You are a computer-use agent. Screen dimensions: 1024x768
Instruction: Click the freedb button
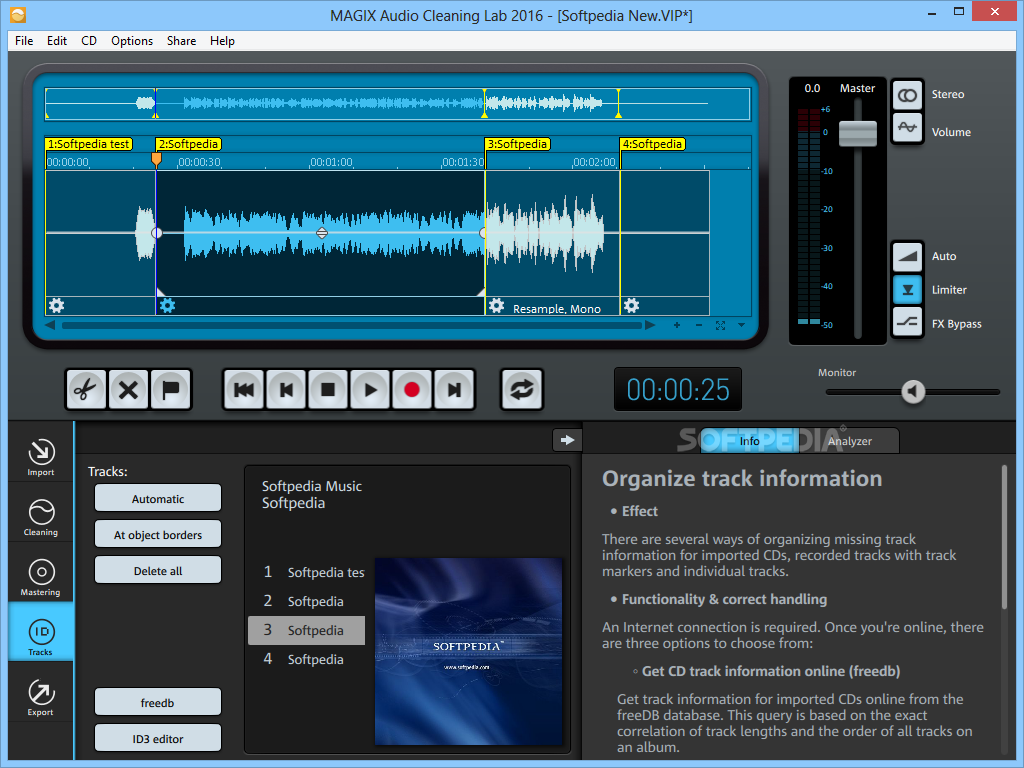[x=158, y=703]
